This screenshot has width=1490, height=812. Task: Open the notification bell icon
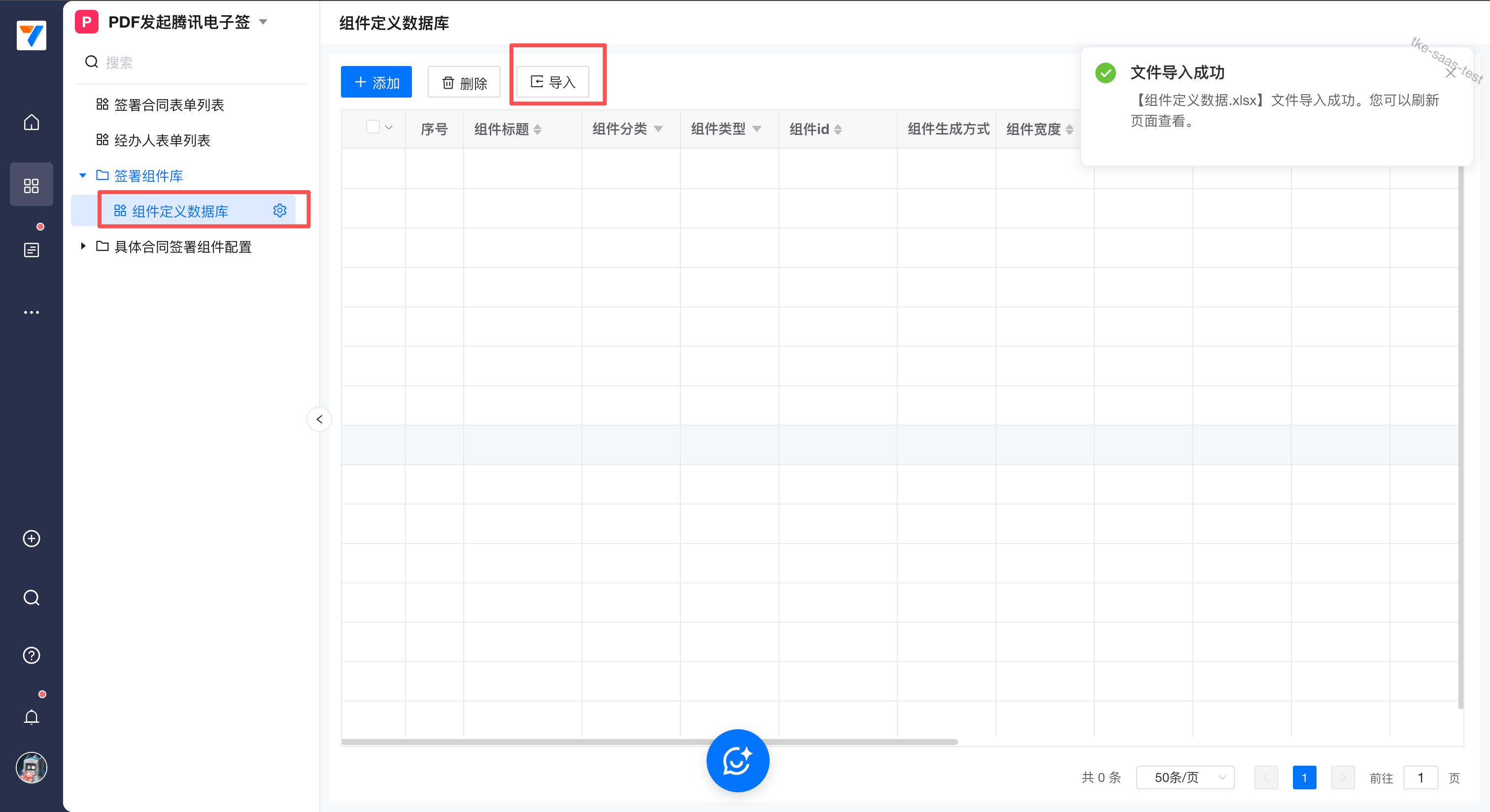pyautogui.click(x=31, y=716)
